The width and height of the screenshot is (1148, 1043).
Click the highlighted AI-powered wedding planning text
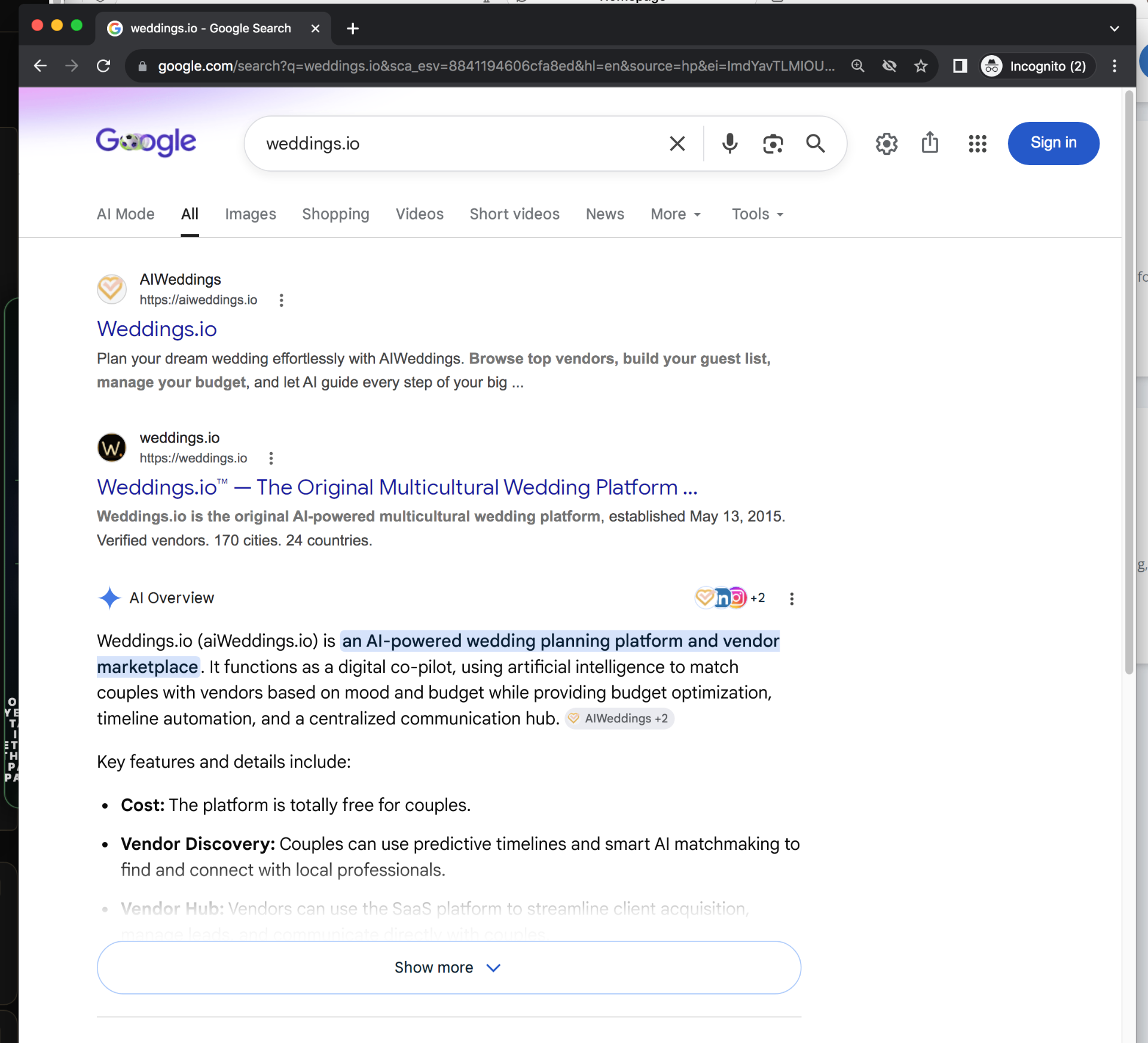pyautogui.click(x=438, y=654)
